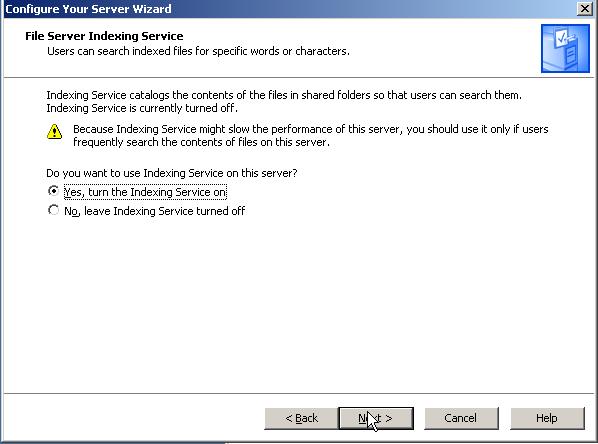The width and height of the screenshot is (598, 444).
Task: Continue the wizard with the Next button
Action: pos(376,418)
